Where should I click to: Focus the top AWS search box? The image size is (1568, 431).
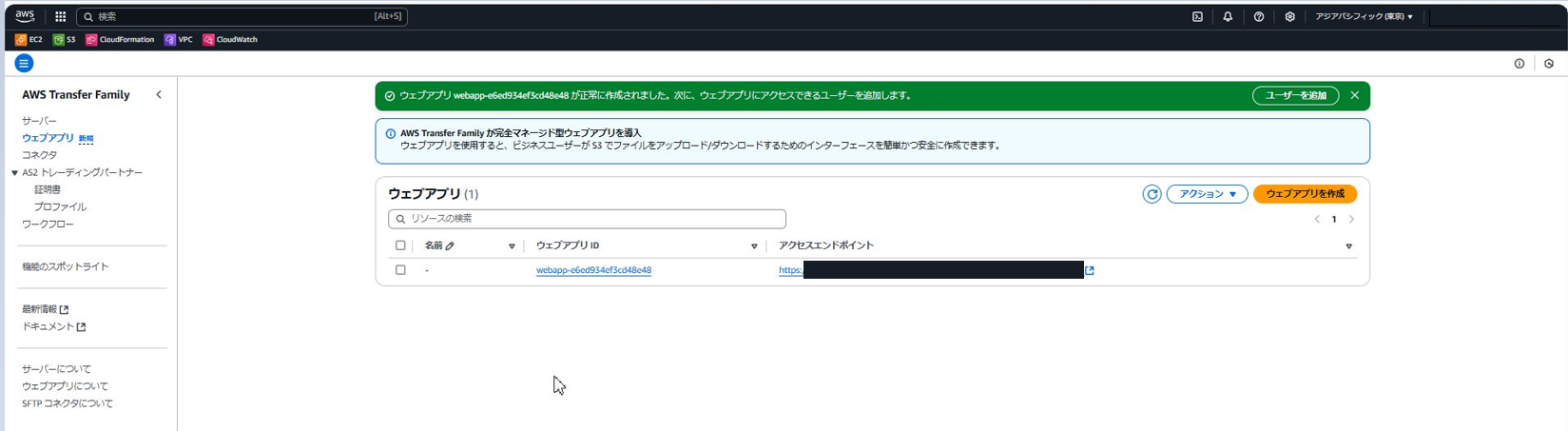pyautogui.click(x=242, y=16)
